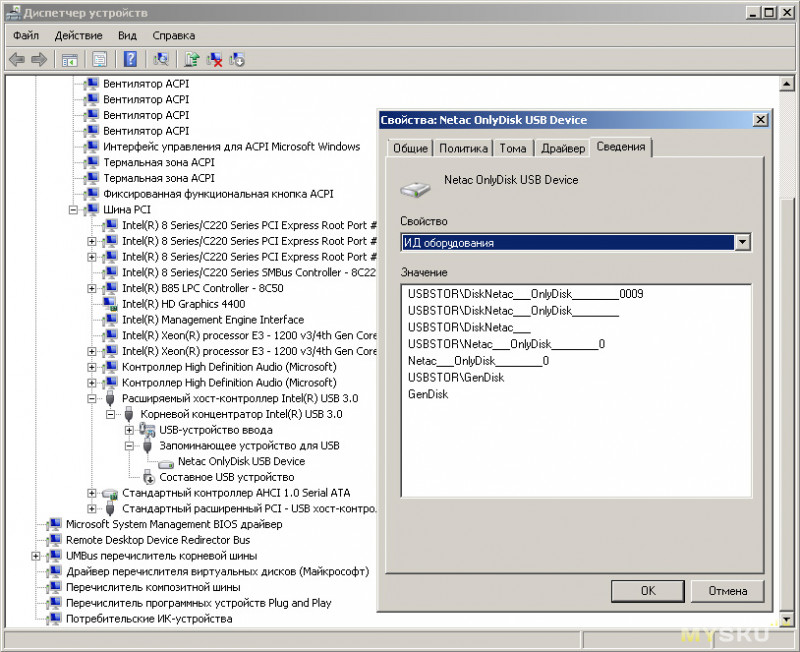The width and height of the screenshot is (800, 652).
Task: Click the Remote Desktop Device Redirector icon
Action: point(54,540)
